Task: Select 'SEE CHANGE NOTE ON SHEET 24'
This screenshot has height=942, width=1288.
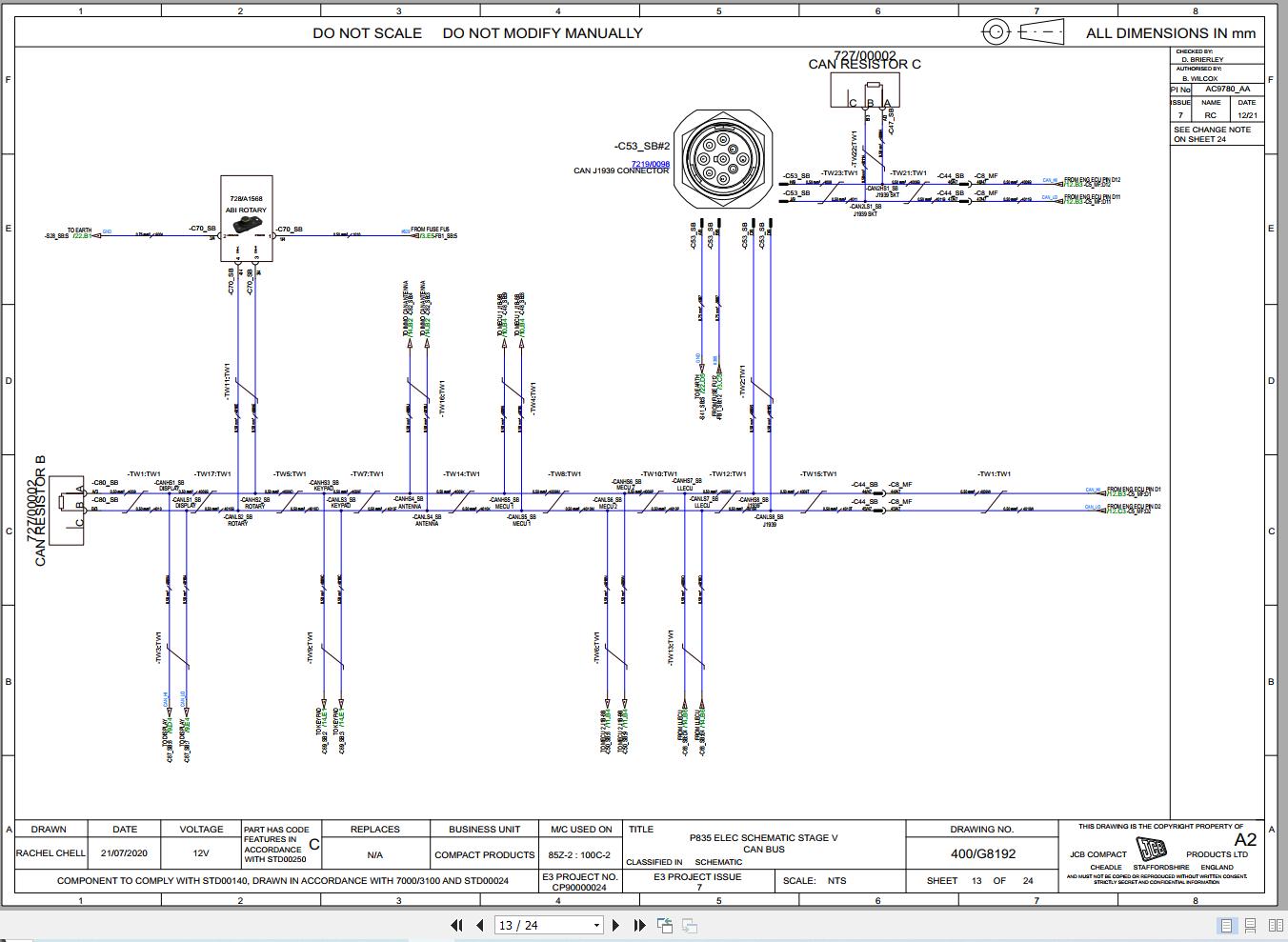Action: point(1213,134)
